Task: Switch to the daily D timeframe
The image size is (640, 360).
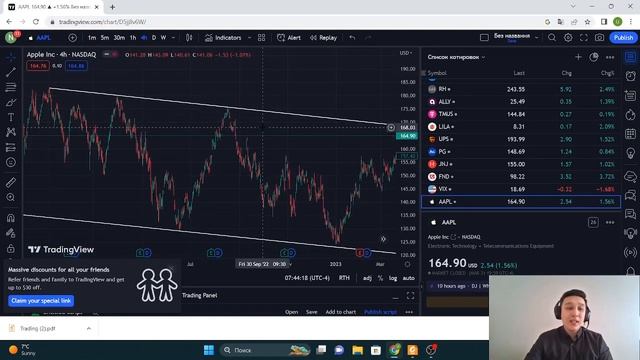Action: tap(153, 38)
